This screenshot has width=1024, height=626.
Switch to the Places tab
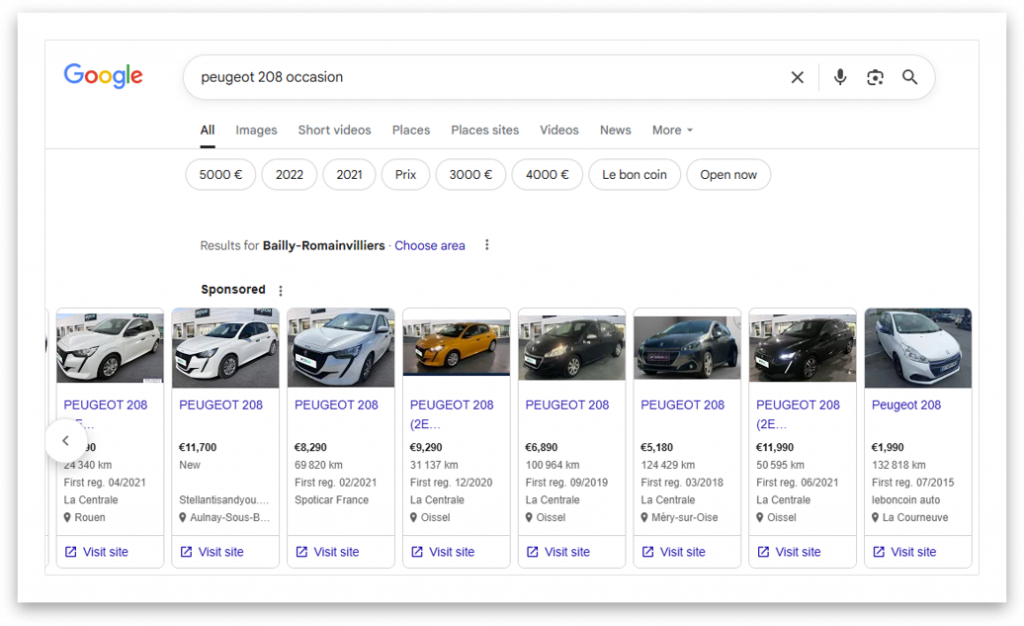(411, 130)
